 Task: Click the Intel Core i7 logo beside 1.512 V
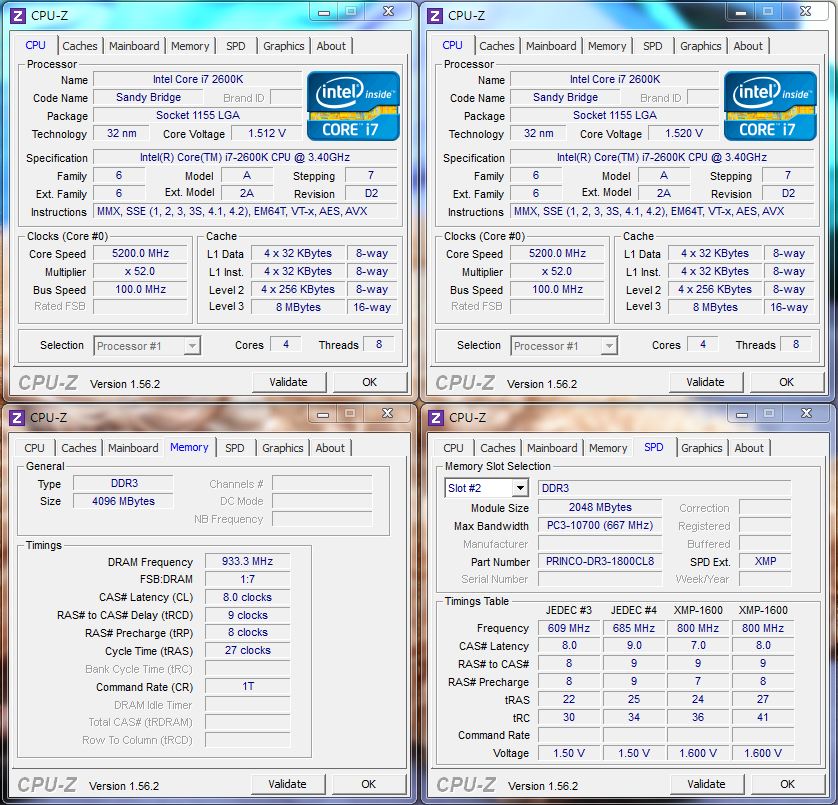353,106
